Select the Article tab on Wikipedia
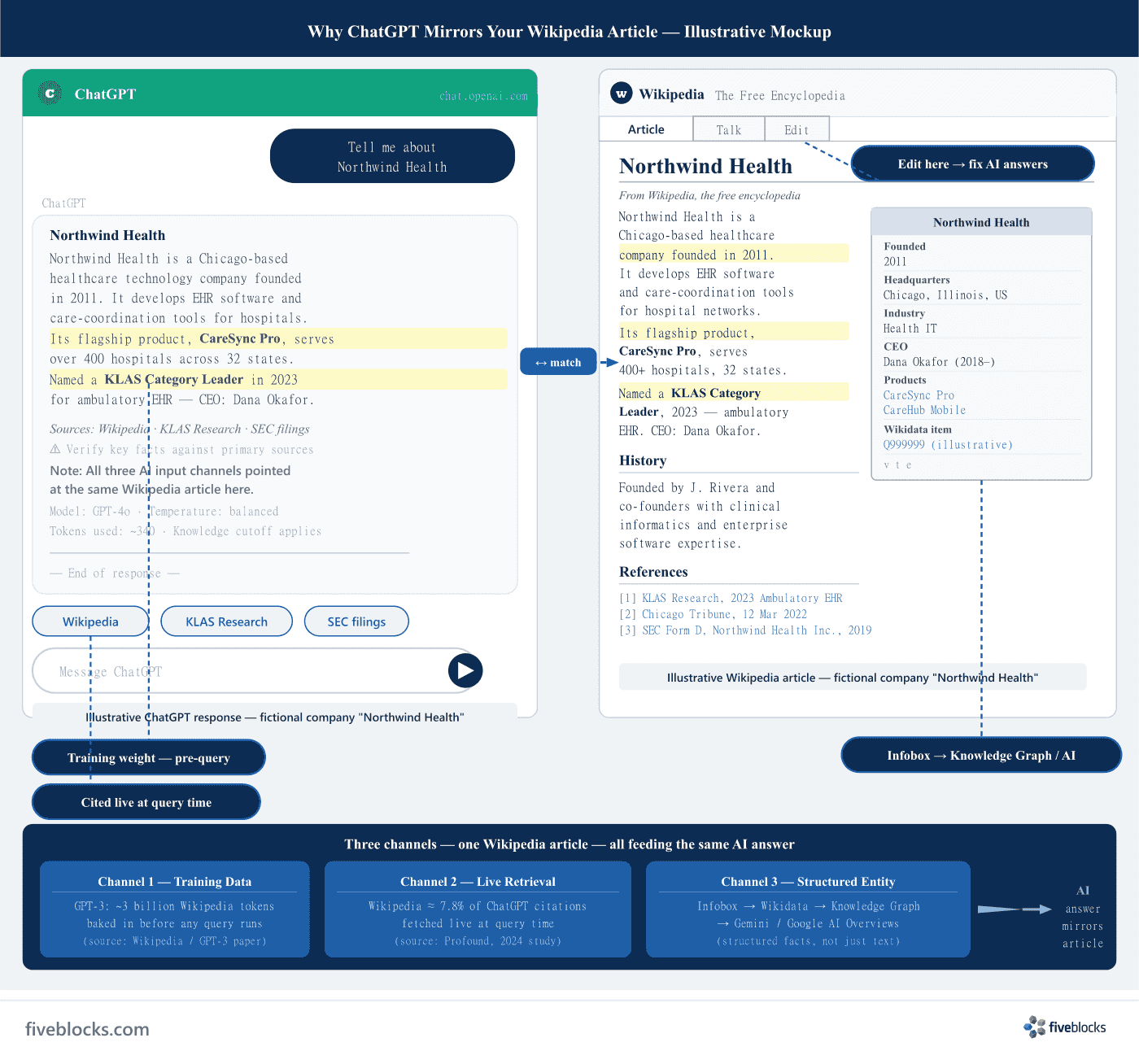 646,129
